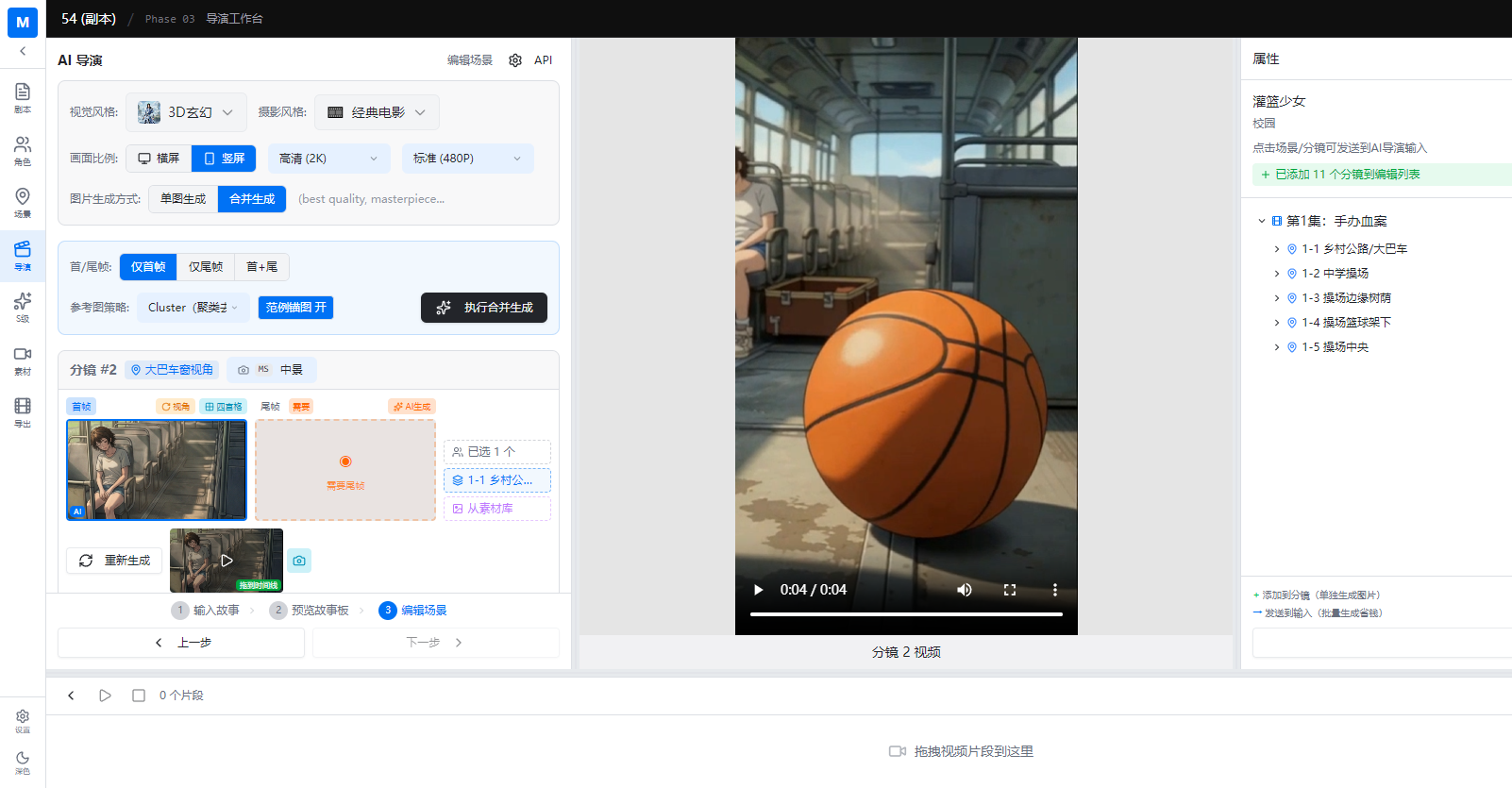Screen dimensions: 1512x788
Task: Open the 3D玄幻 visual style dropdown
Action: pos(187,112)
